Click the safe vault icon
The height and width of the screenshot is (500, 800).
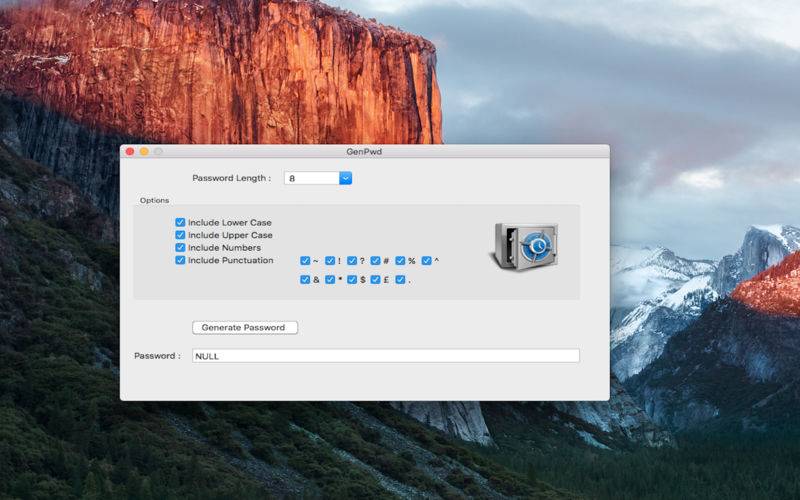(x=526, y=246)
